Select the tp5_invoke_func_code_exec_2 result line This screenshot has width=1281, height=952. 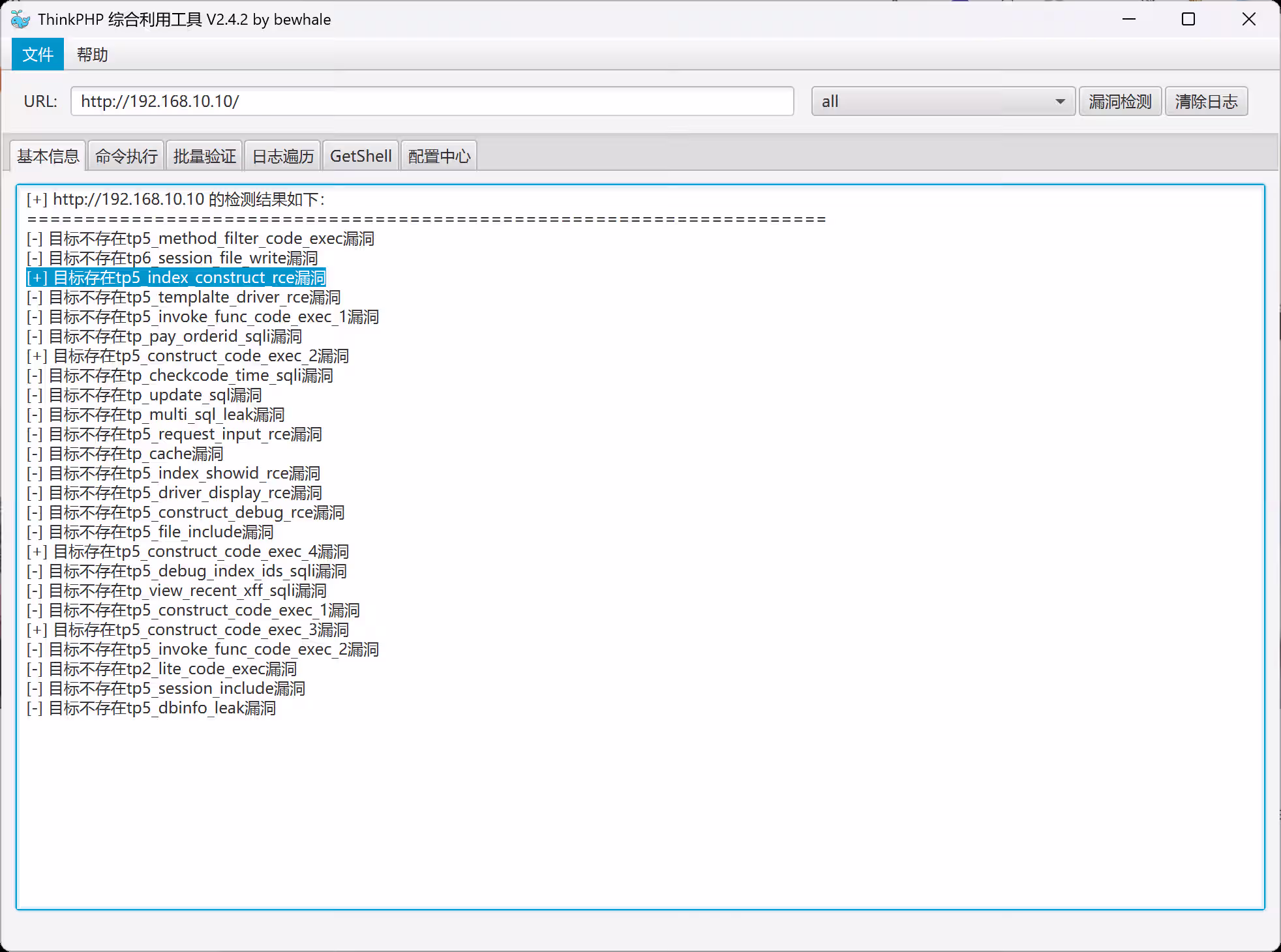pyautogui.click(x=203, y=649)
